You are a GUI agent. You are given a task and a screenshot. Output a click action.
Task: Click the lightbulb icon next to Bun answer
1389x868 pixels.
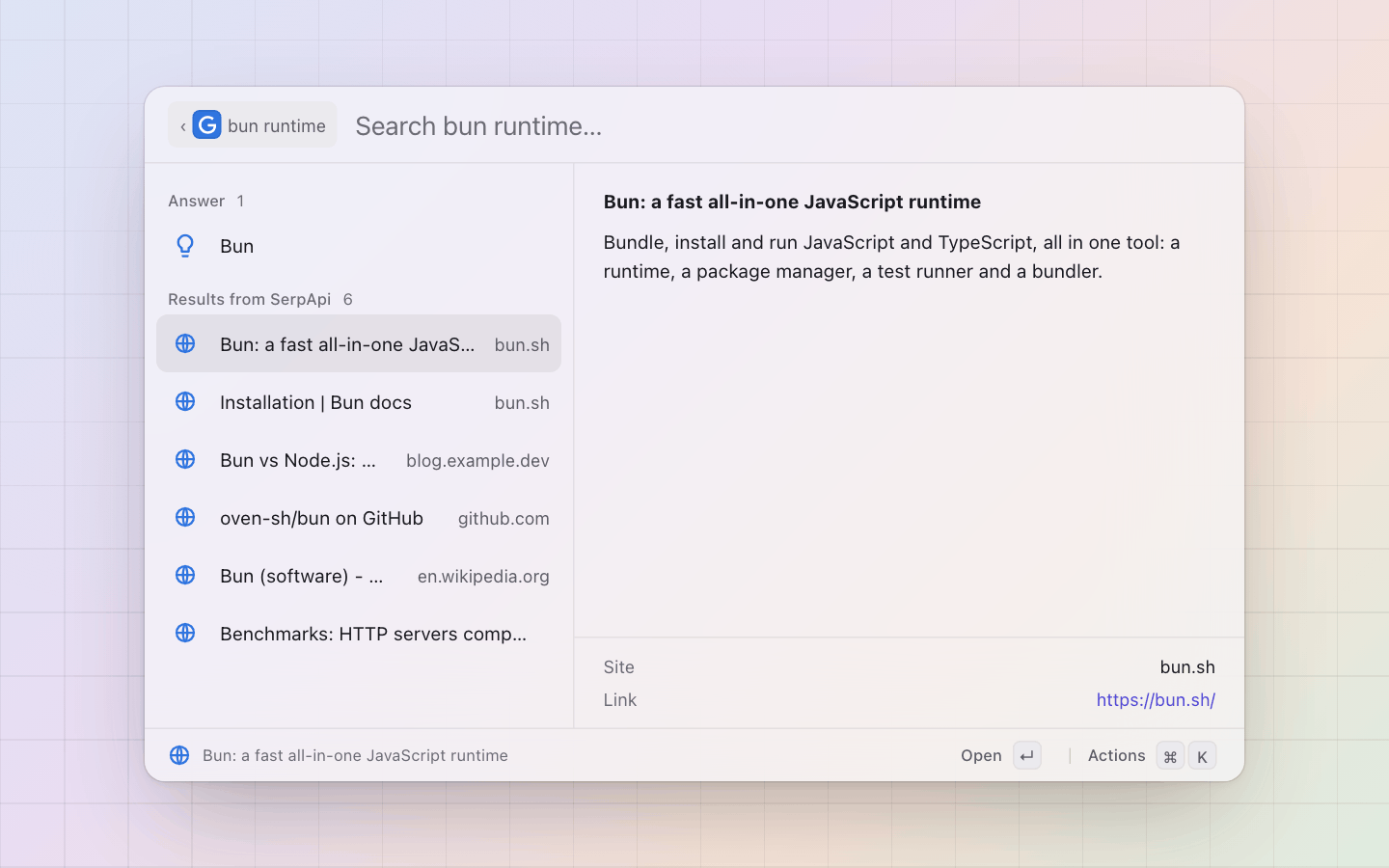[185, 246]
